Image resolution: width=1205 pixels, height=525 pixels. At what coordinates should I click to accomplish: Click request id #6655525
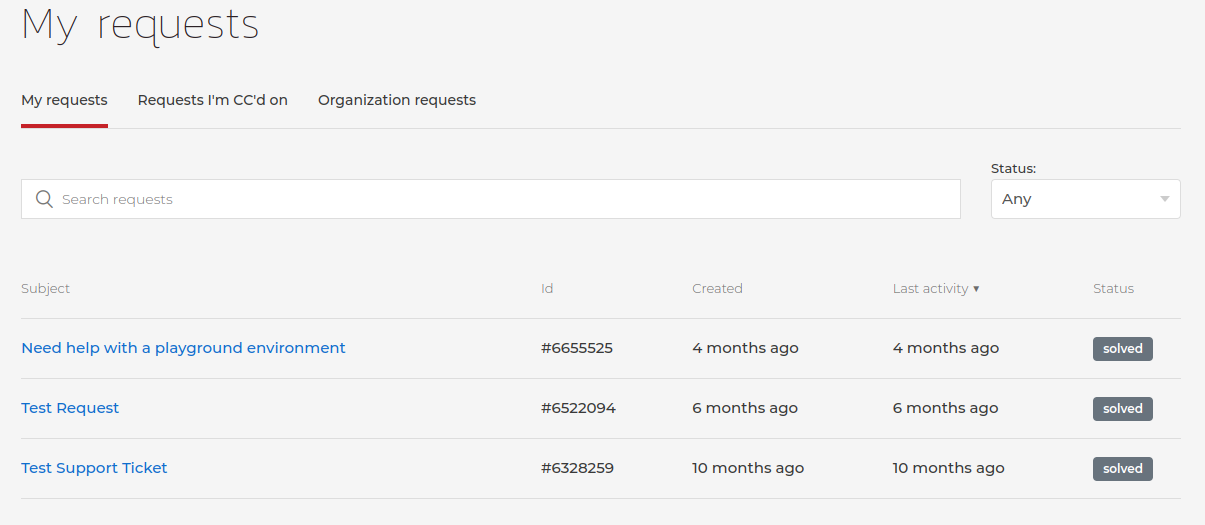[x=577, y=348]
